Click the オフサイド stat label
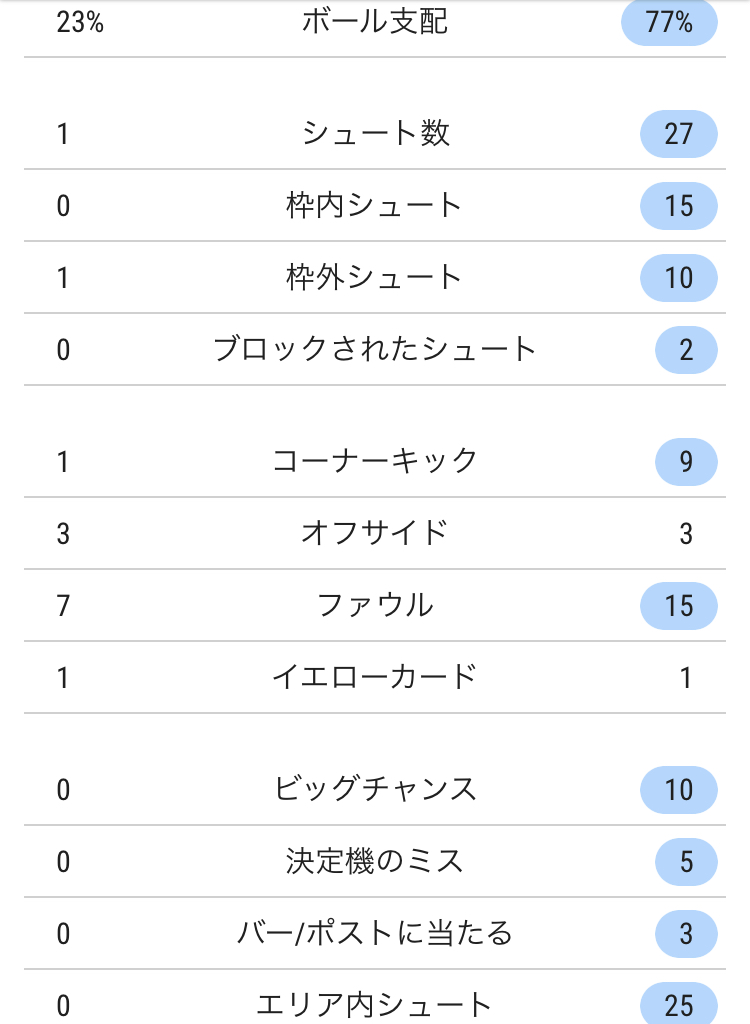 375,533
